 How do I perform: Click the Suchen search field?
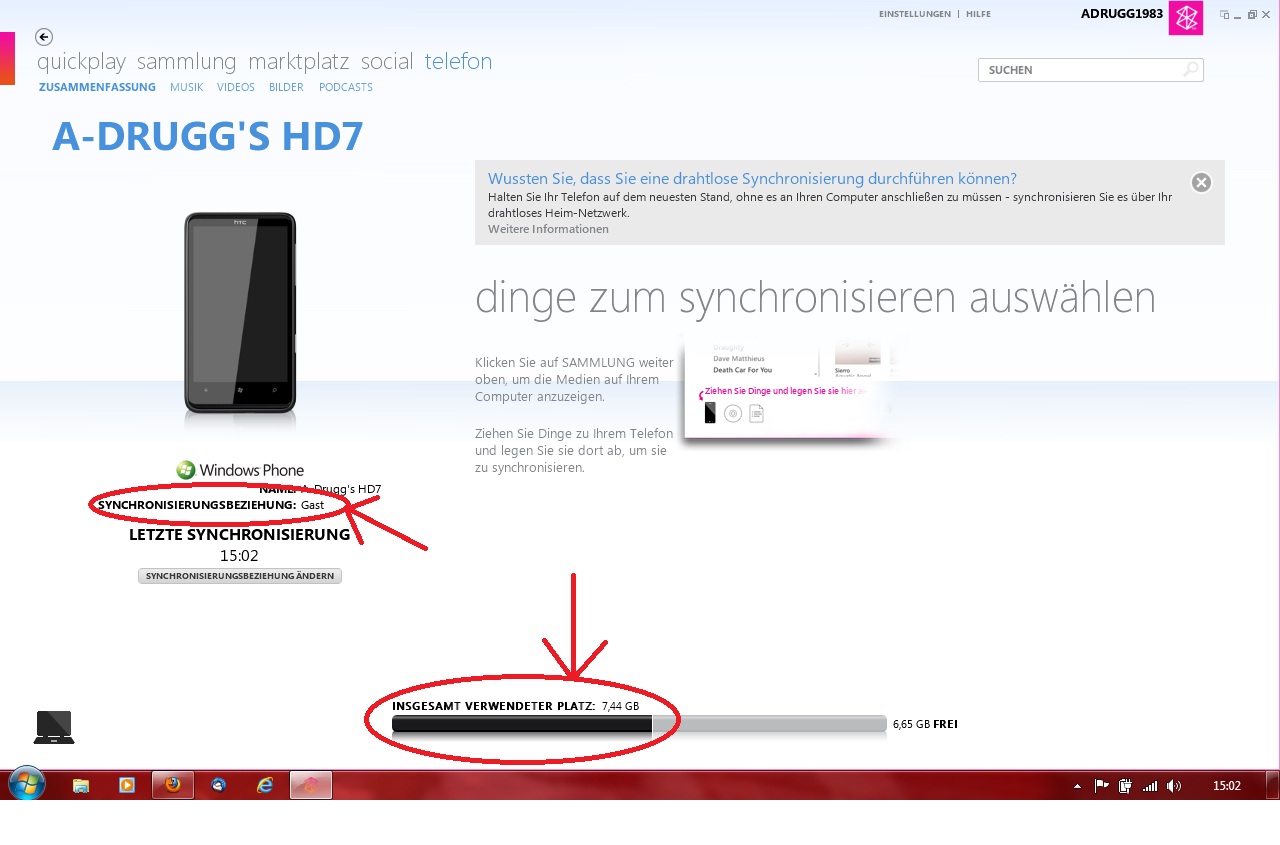1090,70
